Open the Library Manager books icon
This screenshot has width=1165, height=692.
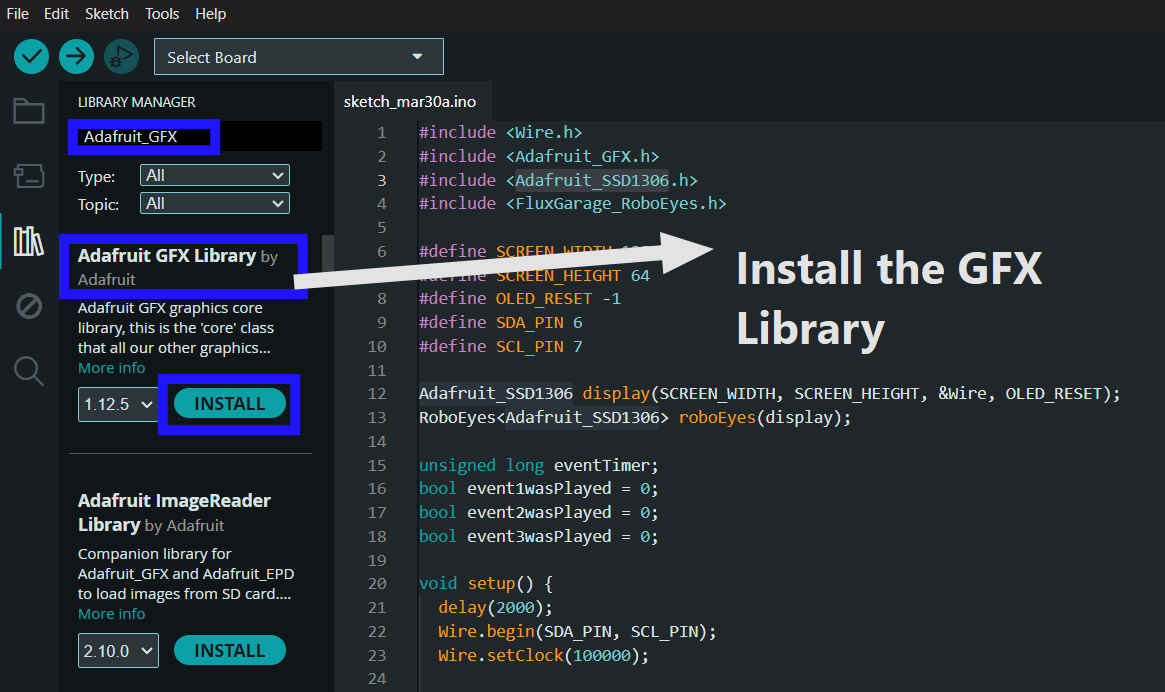(x=29, y=241)
